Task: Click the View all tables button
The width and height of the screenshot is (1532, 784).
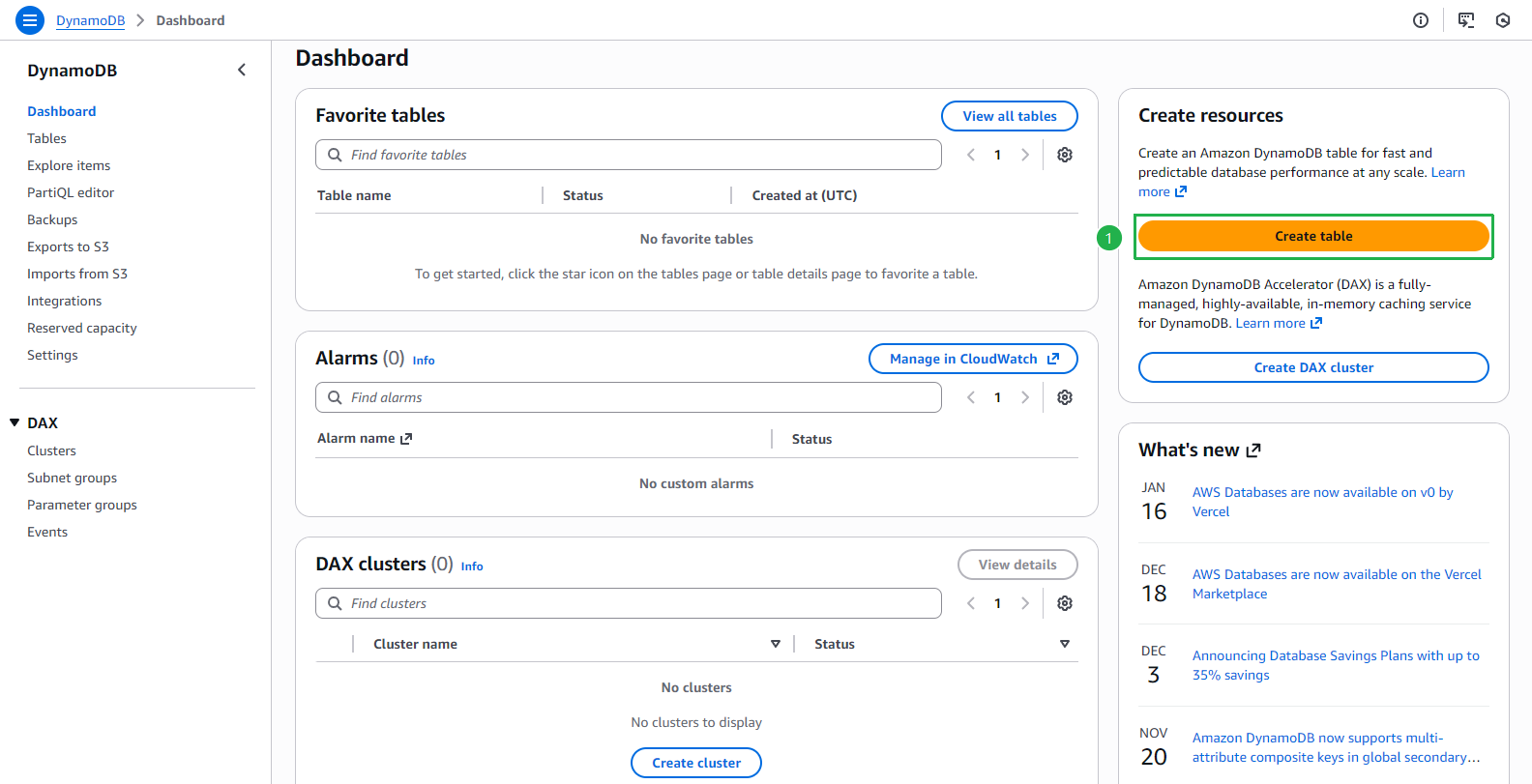Action: pyautogui.click(x=1010, y=116)
